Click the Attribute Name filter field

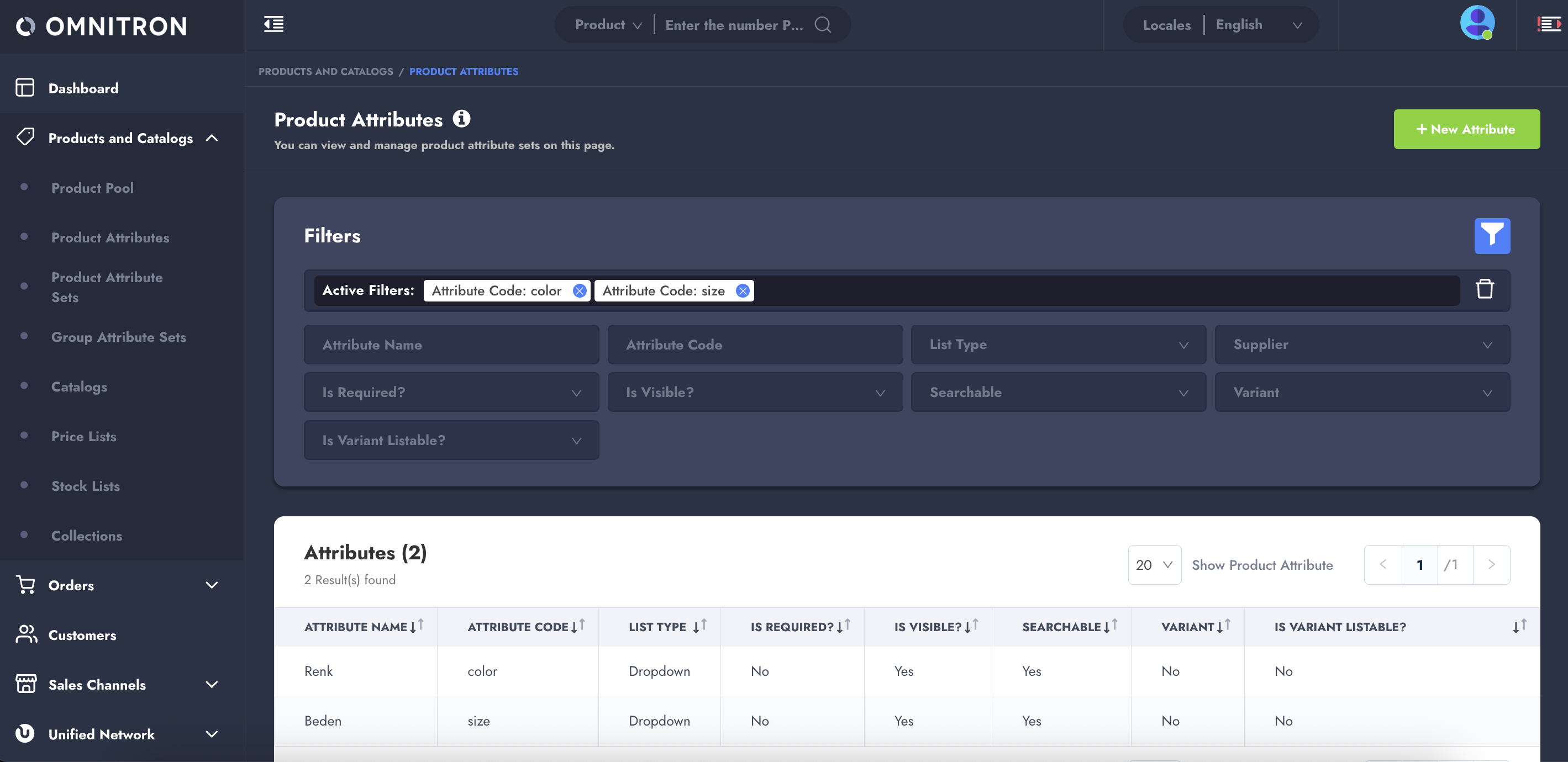(x=451, y=345)
